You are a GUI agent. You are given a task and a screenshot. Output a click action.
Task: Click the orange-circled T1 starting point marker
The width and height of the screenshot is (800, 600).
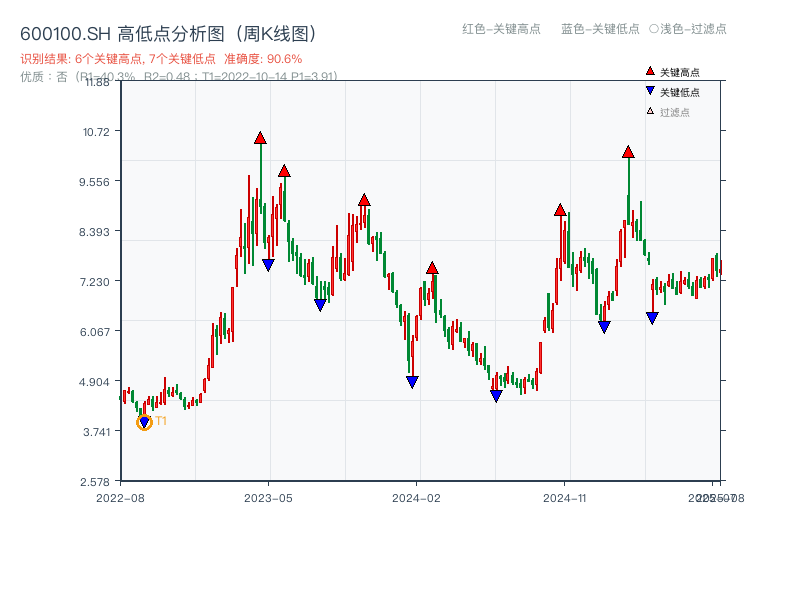[142, 423]
